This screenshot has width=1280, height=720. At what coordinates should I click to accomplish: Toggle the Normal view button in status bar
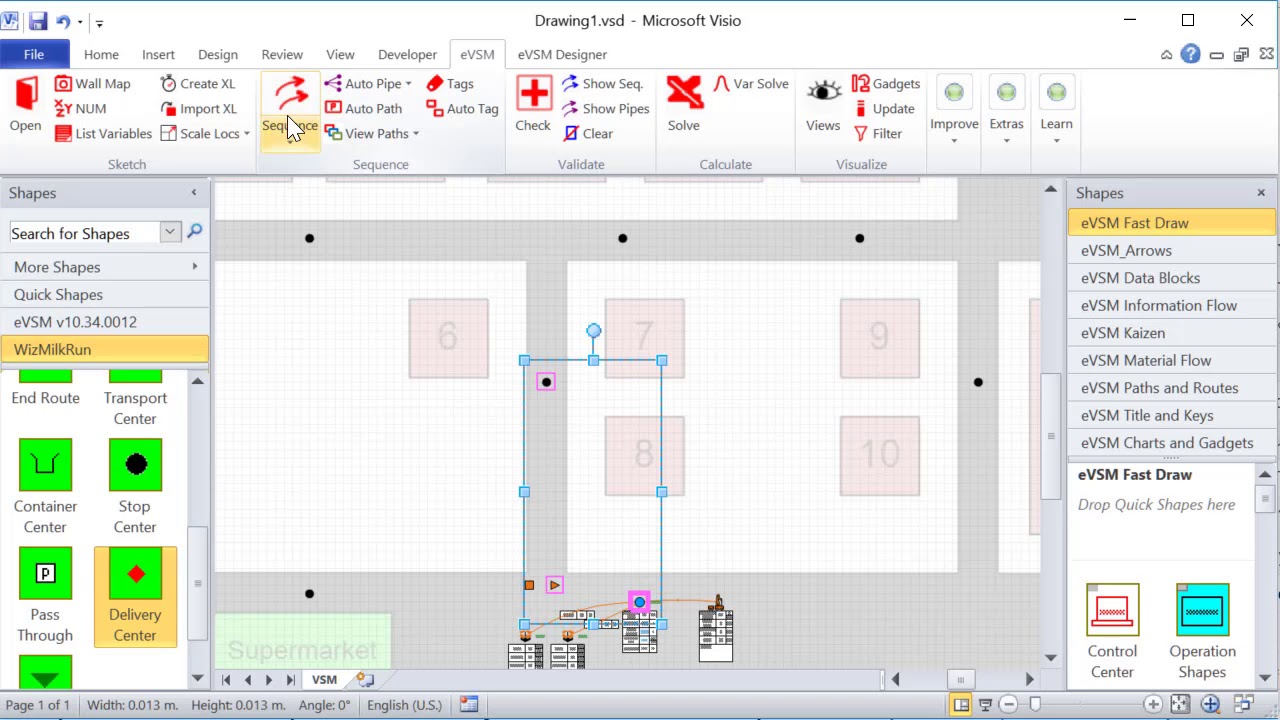pos(961,705)
